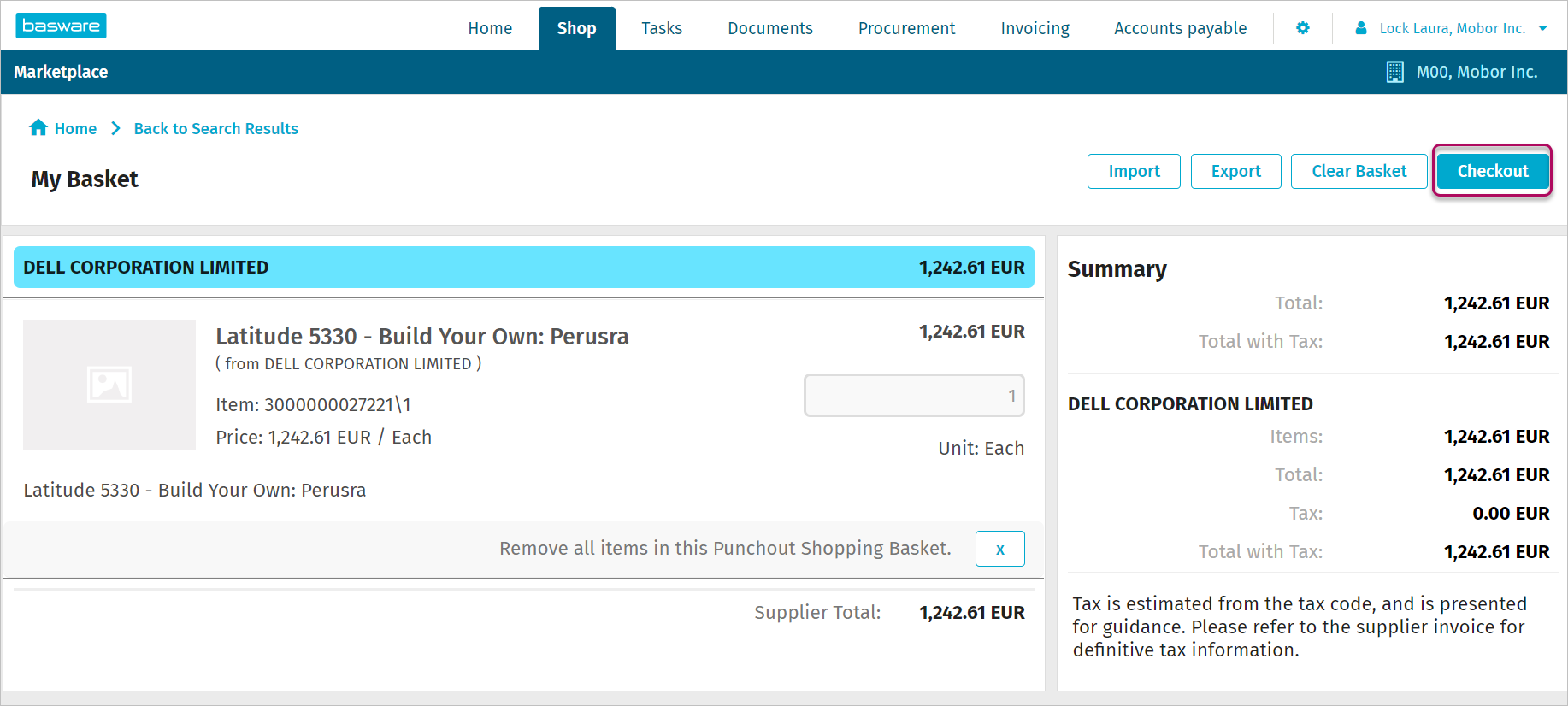Remove all punchout items with x button
The height and width of the screenshot is (706, 1568).
point(1000,549)
